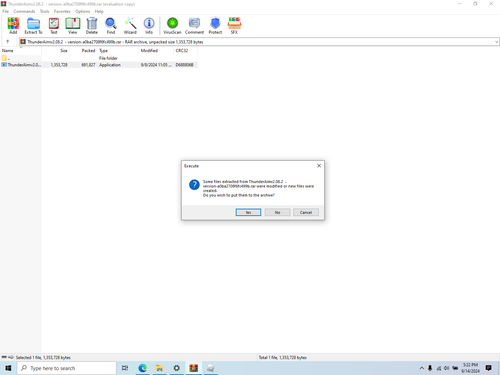Sort by the Packed column header

coord(84,51)
